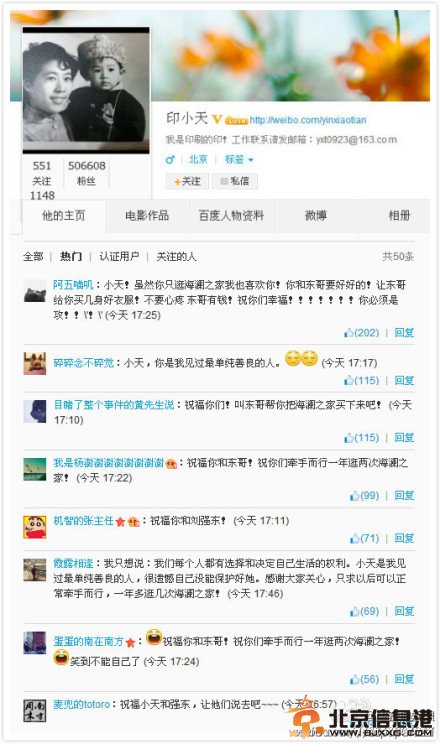
Task: Follow user with the +关注 button
Action: pyautogui.click(x=187, y=181)
